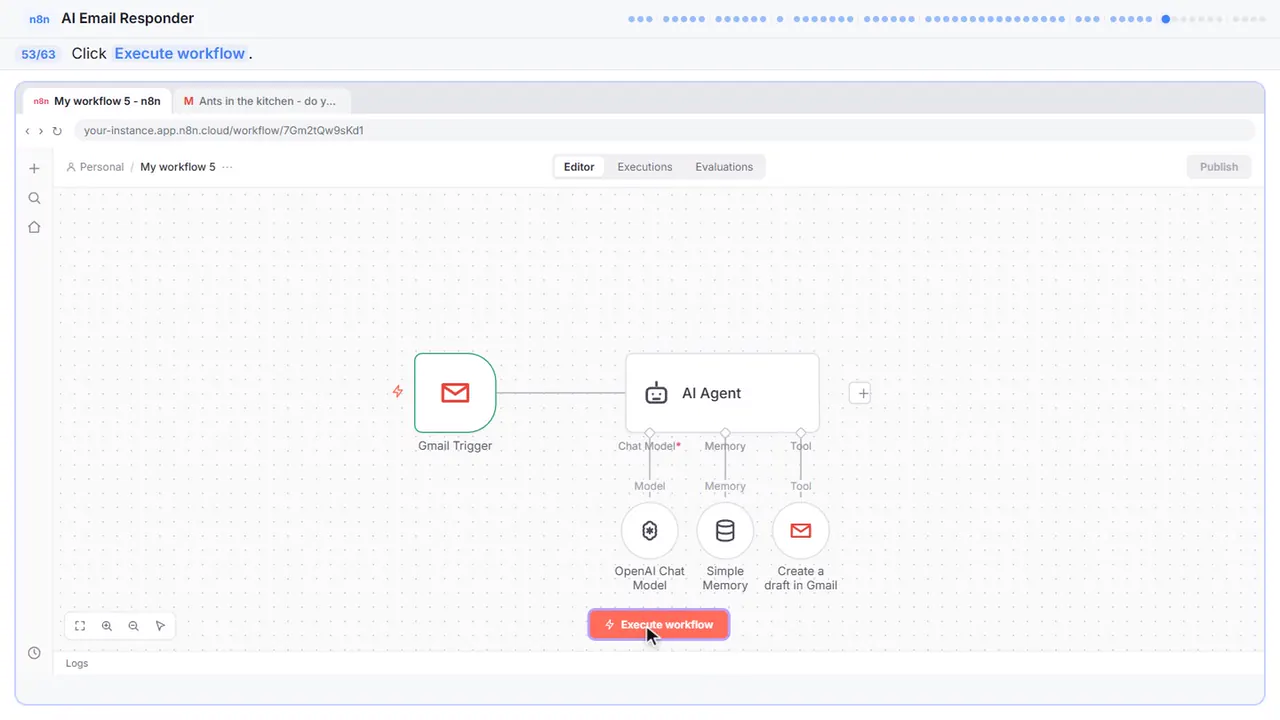Image resolution: width=1280 pixels, height=720 pixels.
Task: Click the Publish button
Action: (x=1219, y=167)
